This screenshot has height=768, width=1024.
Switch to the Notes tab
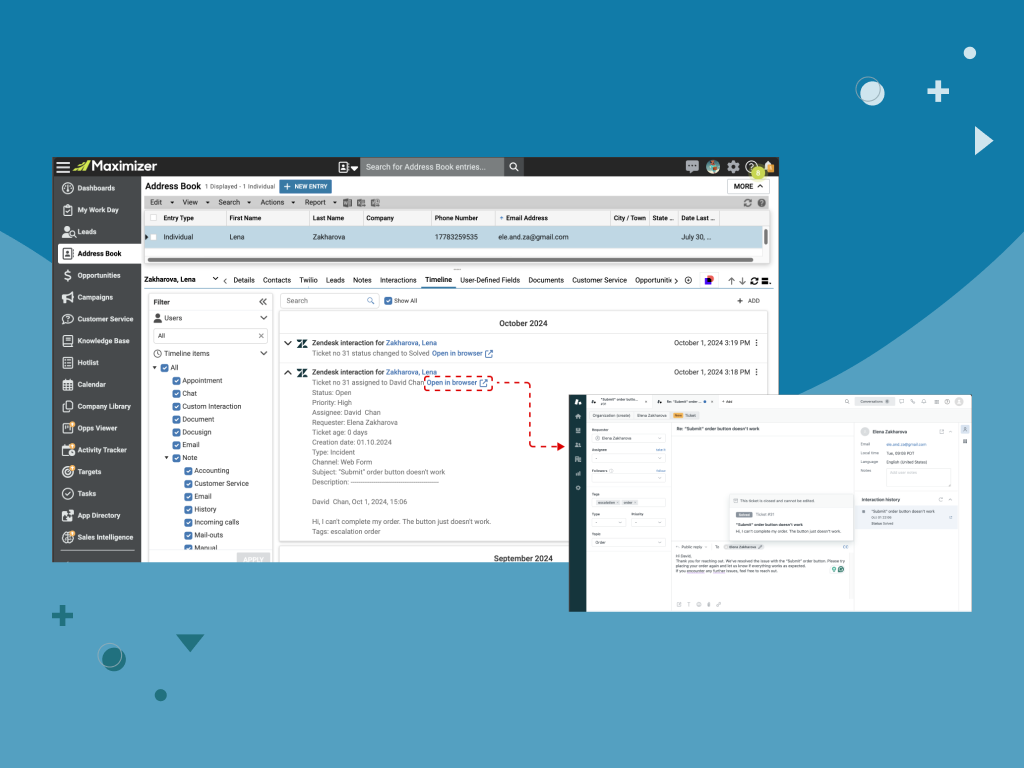tap(362, 280)
